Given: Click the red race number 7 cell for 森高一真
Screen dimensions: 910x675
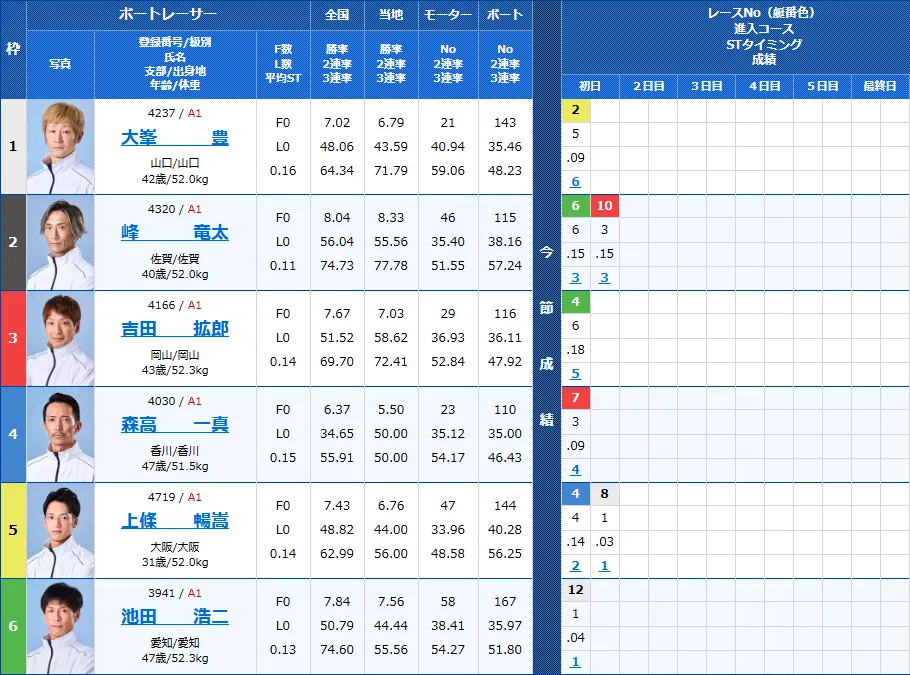Looking at the screenshot, I should point(575,397).
